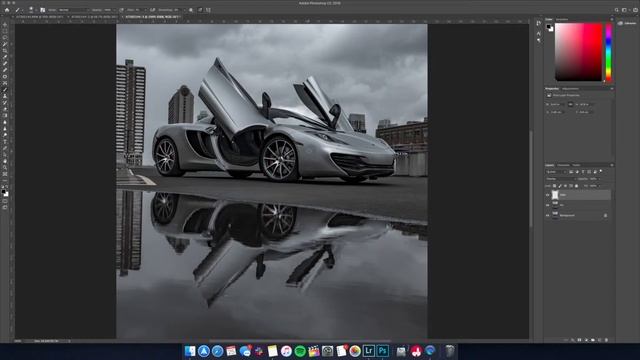This screenshot has height=360, width=640.
Task: Open workspace switcher at top right
Action: click(625, 10)
